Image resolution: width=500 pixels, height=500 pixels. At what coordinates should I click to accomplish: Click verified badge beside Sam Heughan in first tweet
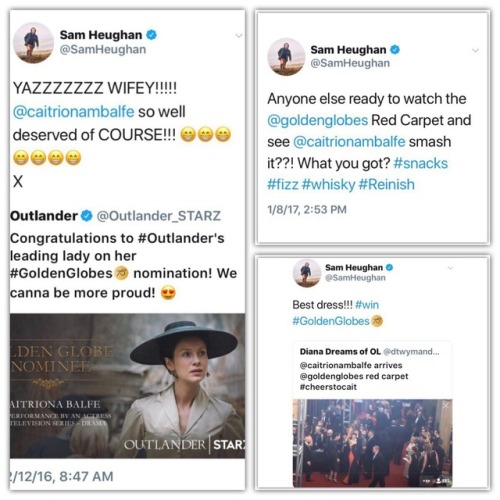[x=152, y=35]
